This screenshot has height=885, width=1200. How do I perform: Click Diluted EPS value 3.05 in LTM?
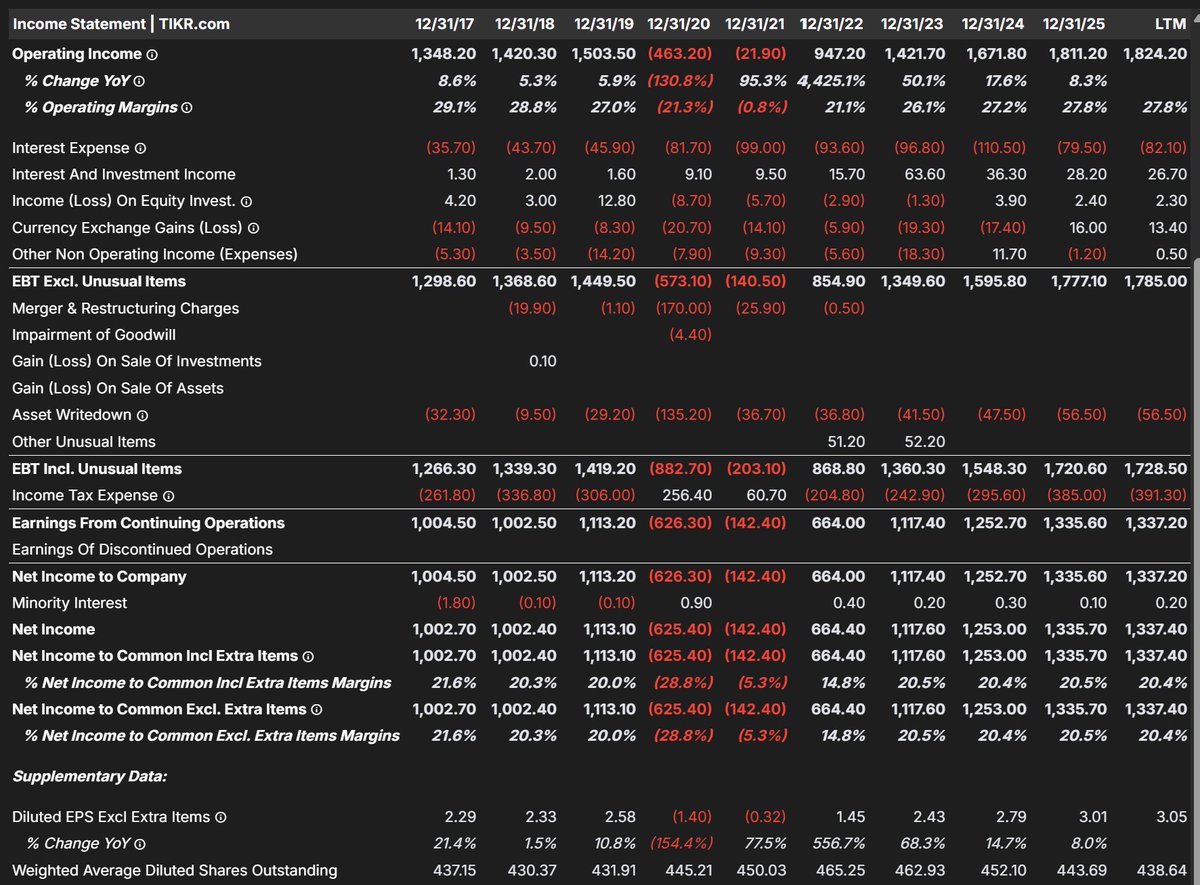click(x=1172, y=817)
